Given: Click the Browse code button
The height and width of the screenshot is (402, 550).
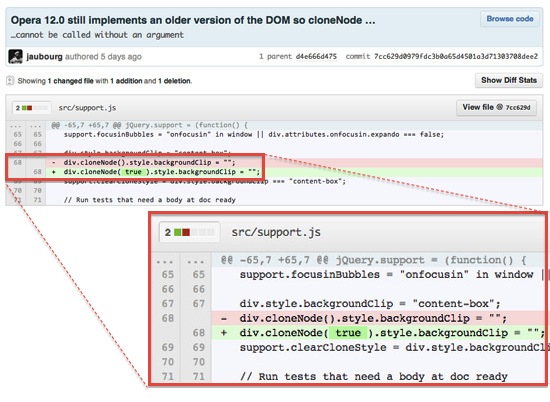Looking at the screenshot, I should tap(510, 19).
